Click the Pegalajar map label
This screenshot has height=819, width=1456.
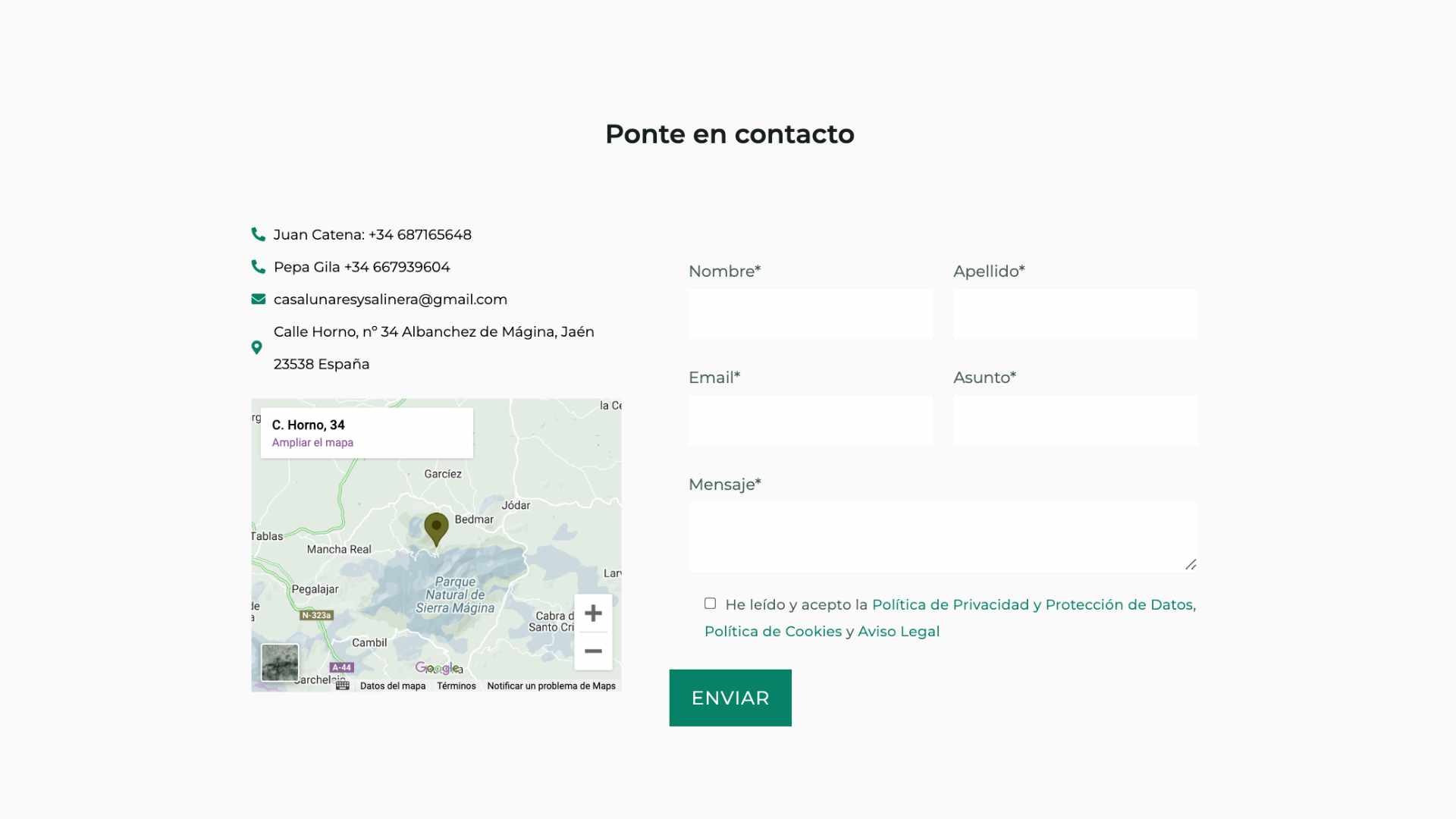point(315,589)
